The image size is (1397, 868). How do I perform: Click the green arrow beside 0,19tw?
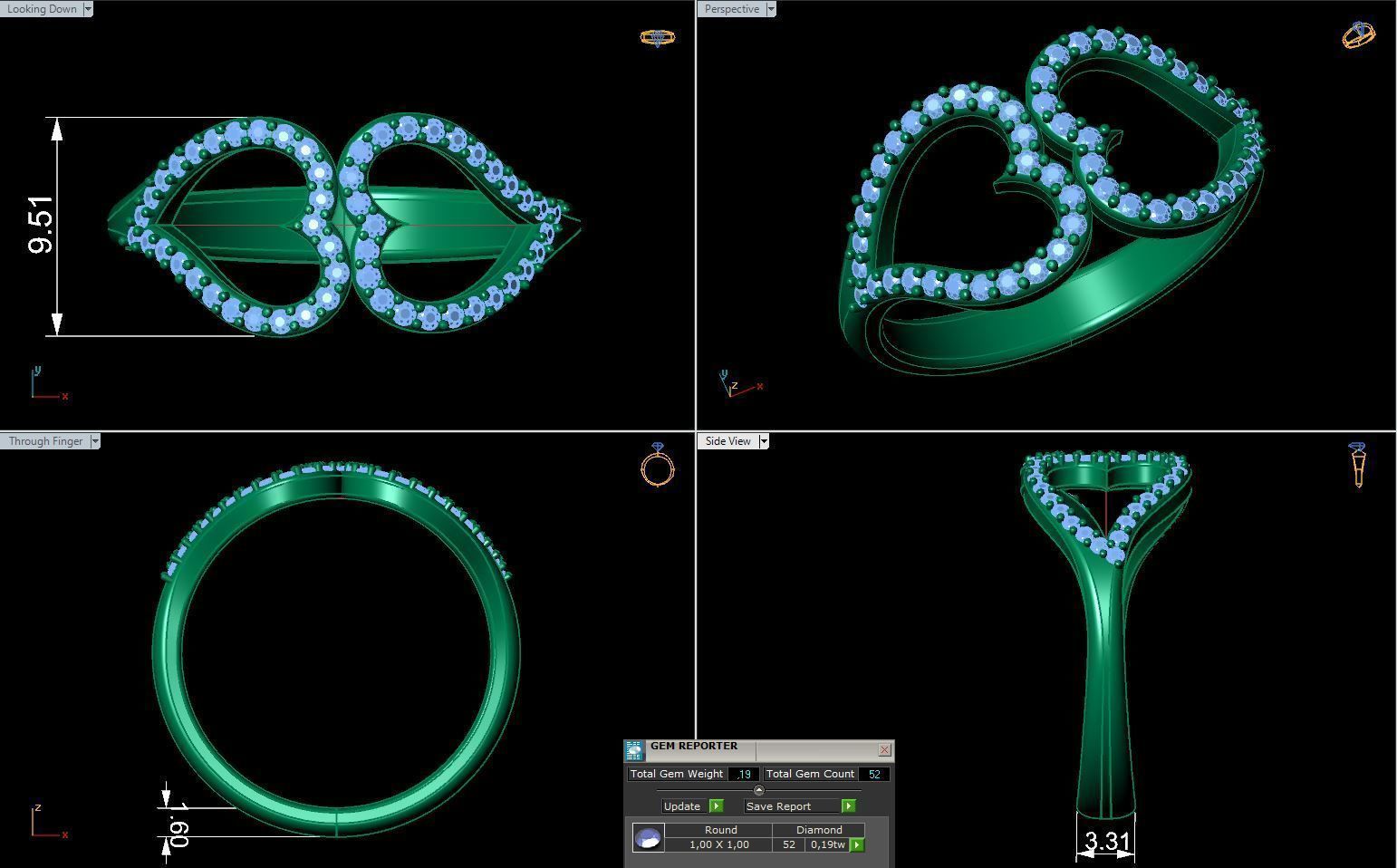[857, 844]
